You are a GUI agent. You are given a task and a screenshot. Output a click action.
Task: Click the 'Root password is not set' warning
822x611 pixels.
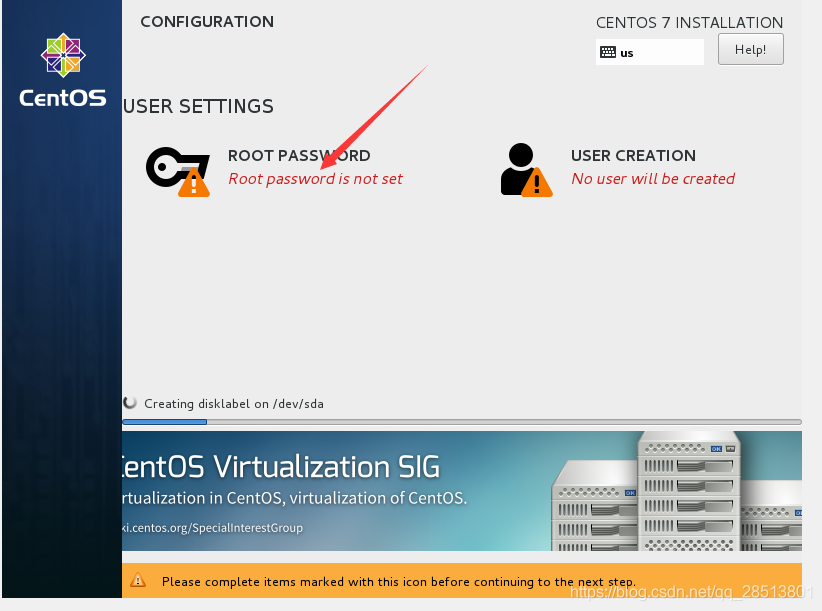tap(315, 179)
